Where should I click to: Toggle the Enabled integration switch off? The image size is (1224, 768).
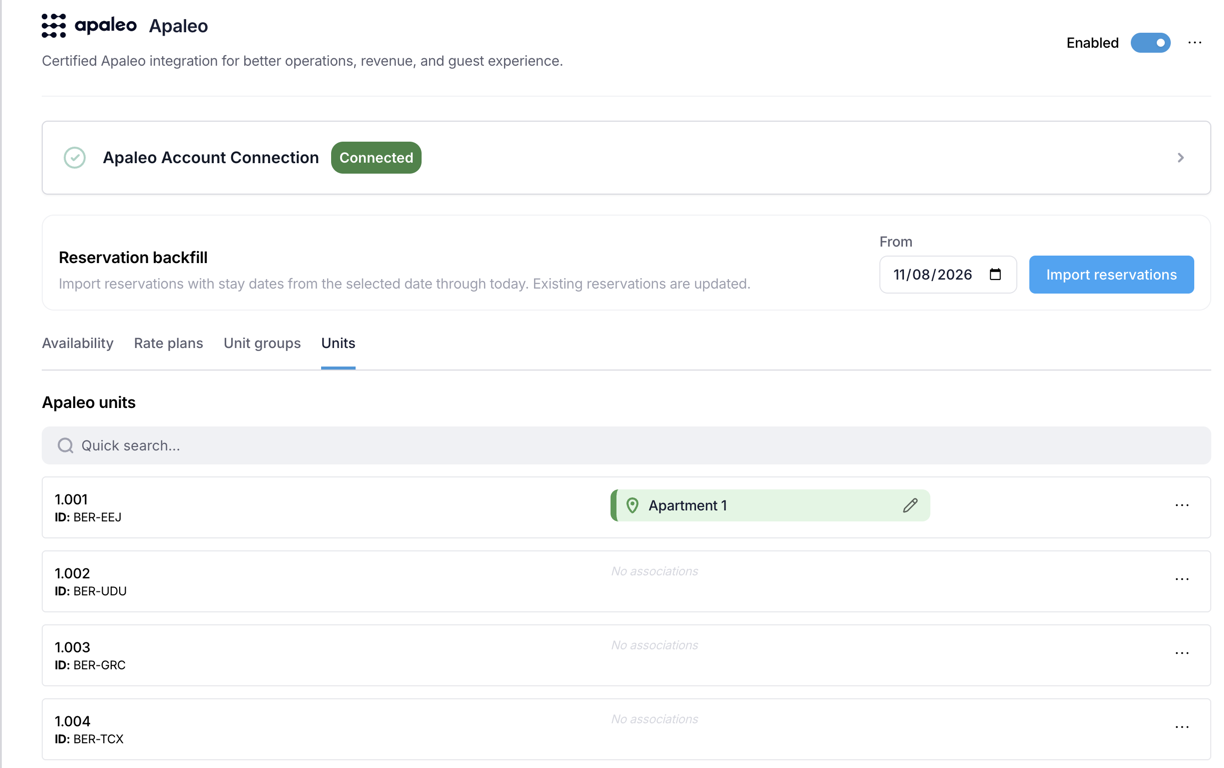click(1151, 43)
